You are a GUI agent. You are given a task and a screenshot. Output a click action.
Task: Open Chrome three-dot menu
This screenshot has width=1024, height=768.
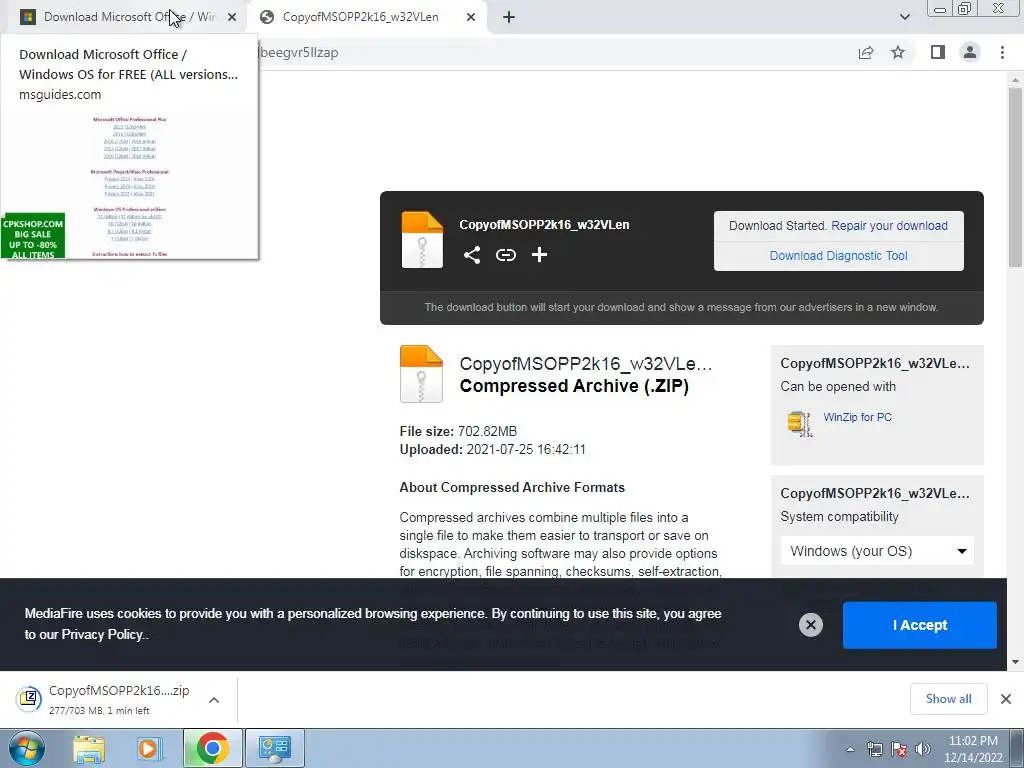tap(1002, 52)
